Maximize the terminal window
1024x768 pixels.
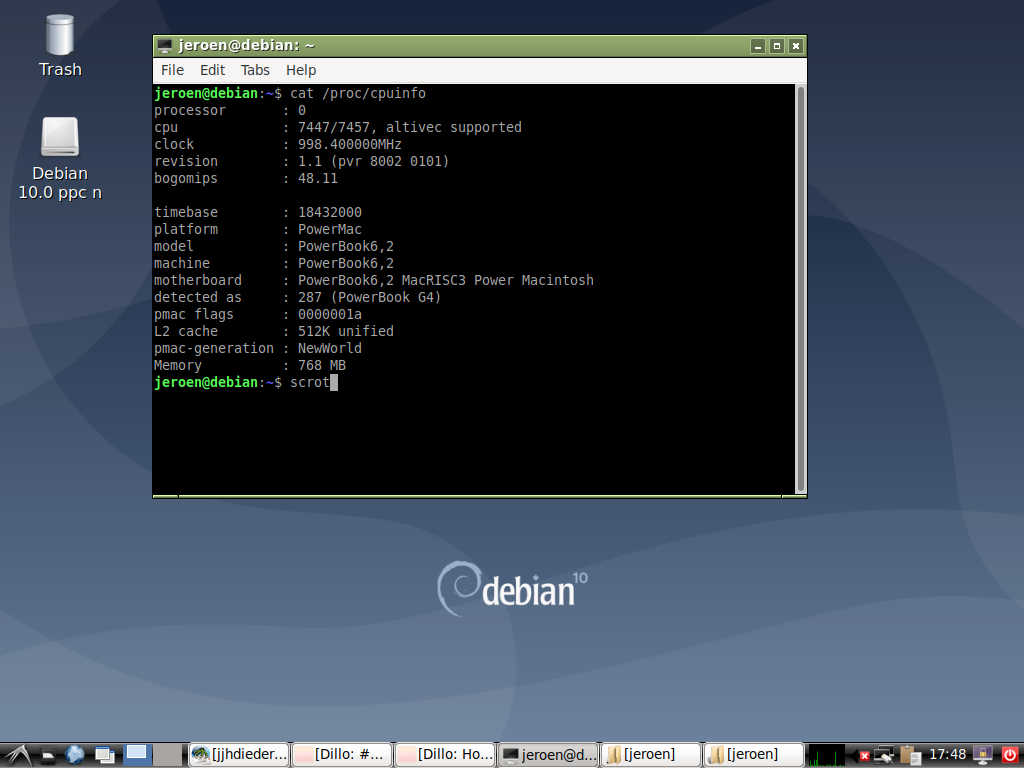776,46
